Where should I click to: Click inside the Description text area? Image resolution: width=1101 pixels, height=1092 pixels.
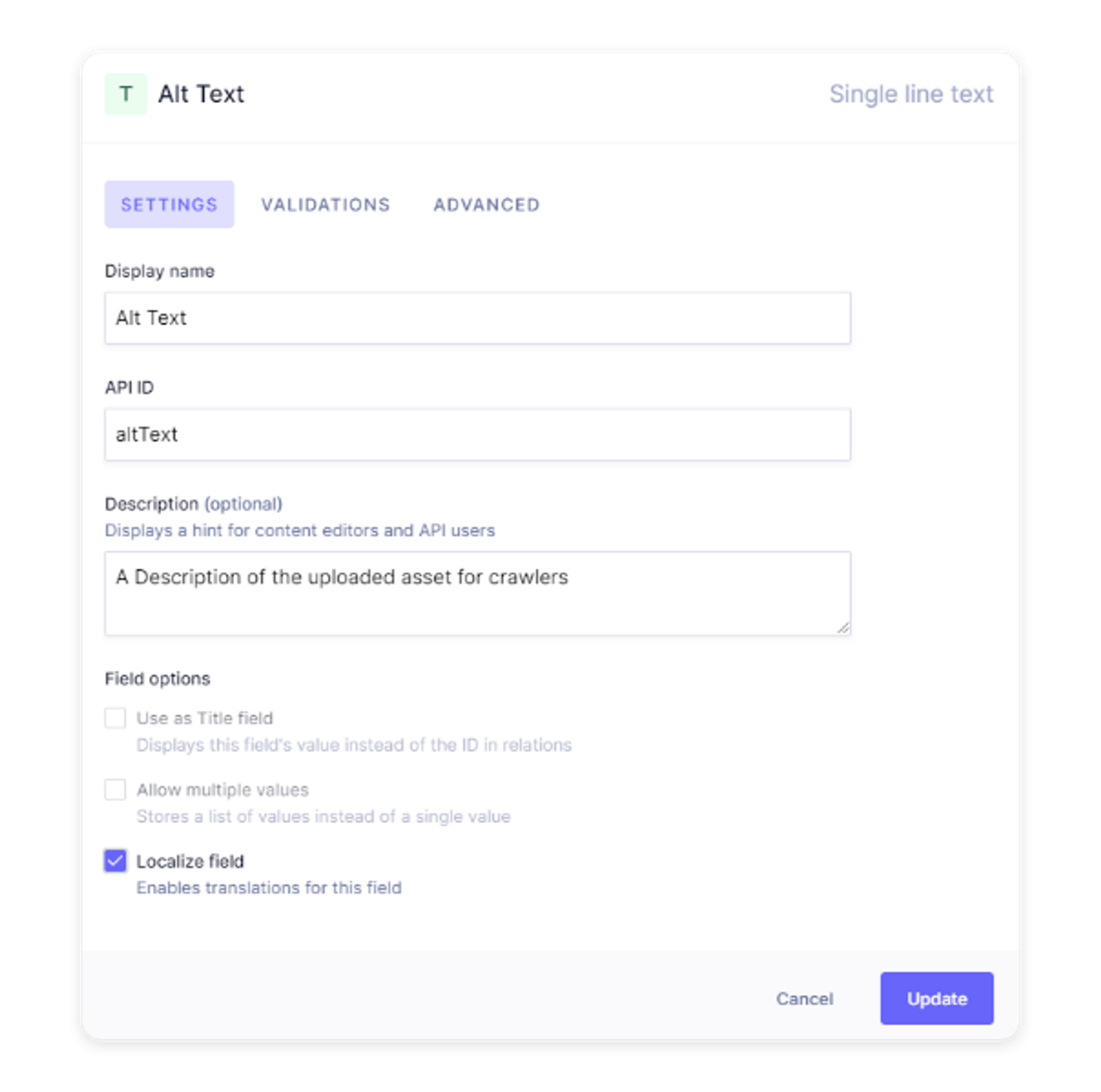tap(477, 593)
